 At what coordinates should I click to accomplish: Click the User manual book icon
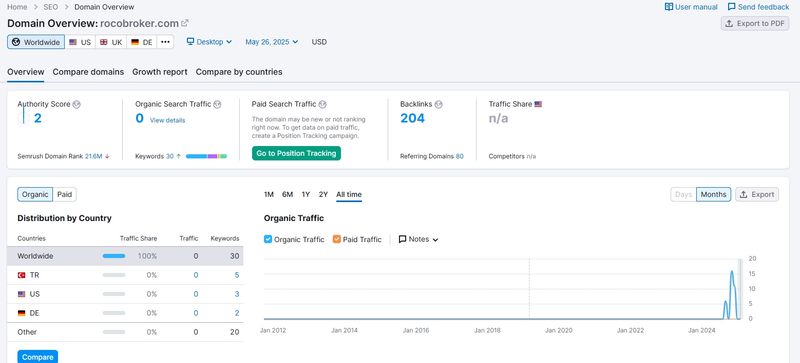point(668,7)
